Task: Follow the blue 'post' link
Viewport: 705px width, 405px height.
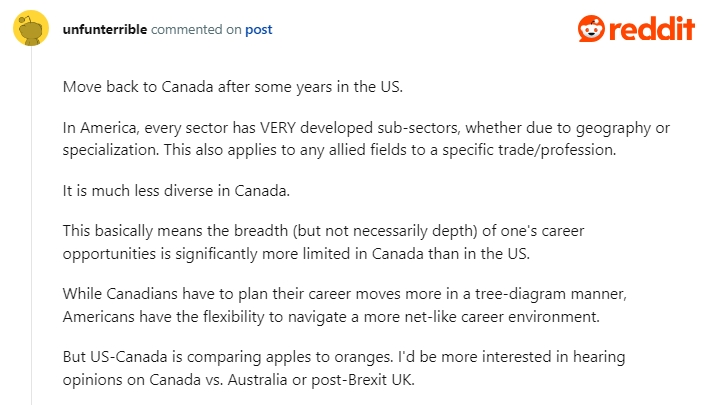Action: pos(259,30)
